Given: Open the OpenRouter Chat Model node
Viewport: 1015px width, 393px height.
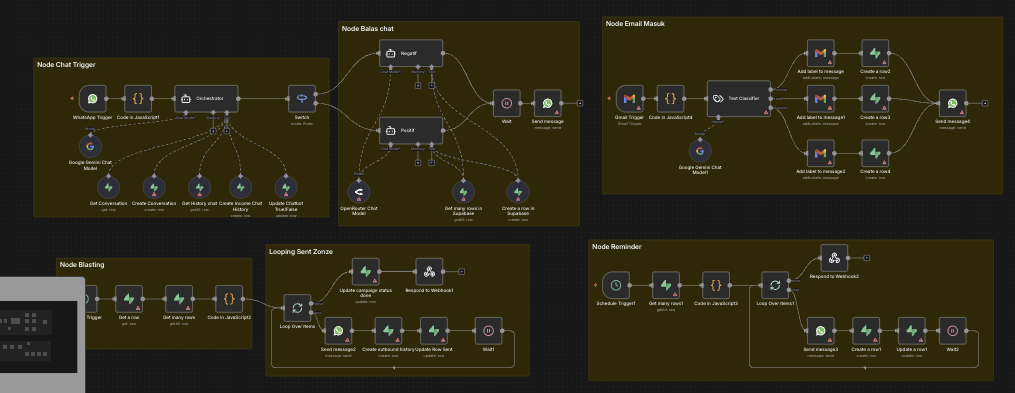Looking at the screenshot, I should coord(359,192).
